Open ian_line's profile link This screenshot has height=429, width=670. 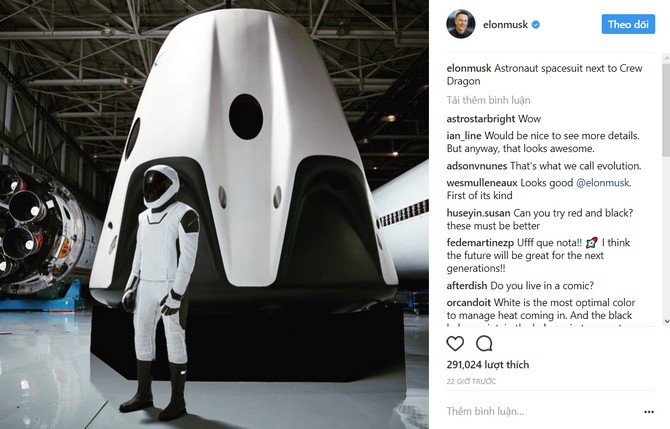tap(464, 136)
